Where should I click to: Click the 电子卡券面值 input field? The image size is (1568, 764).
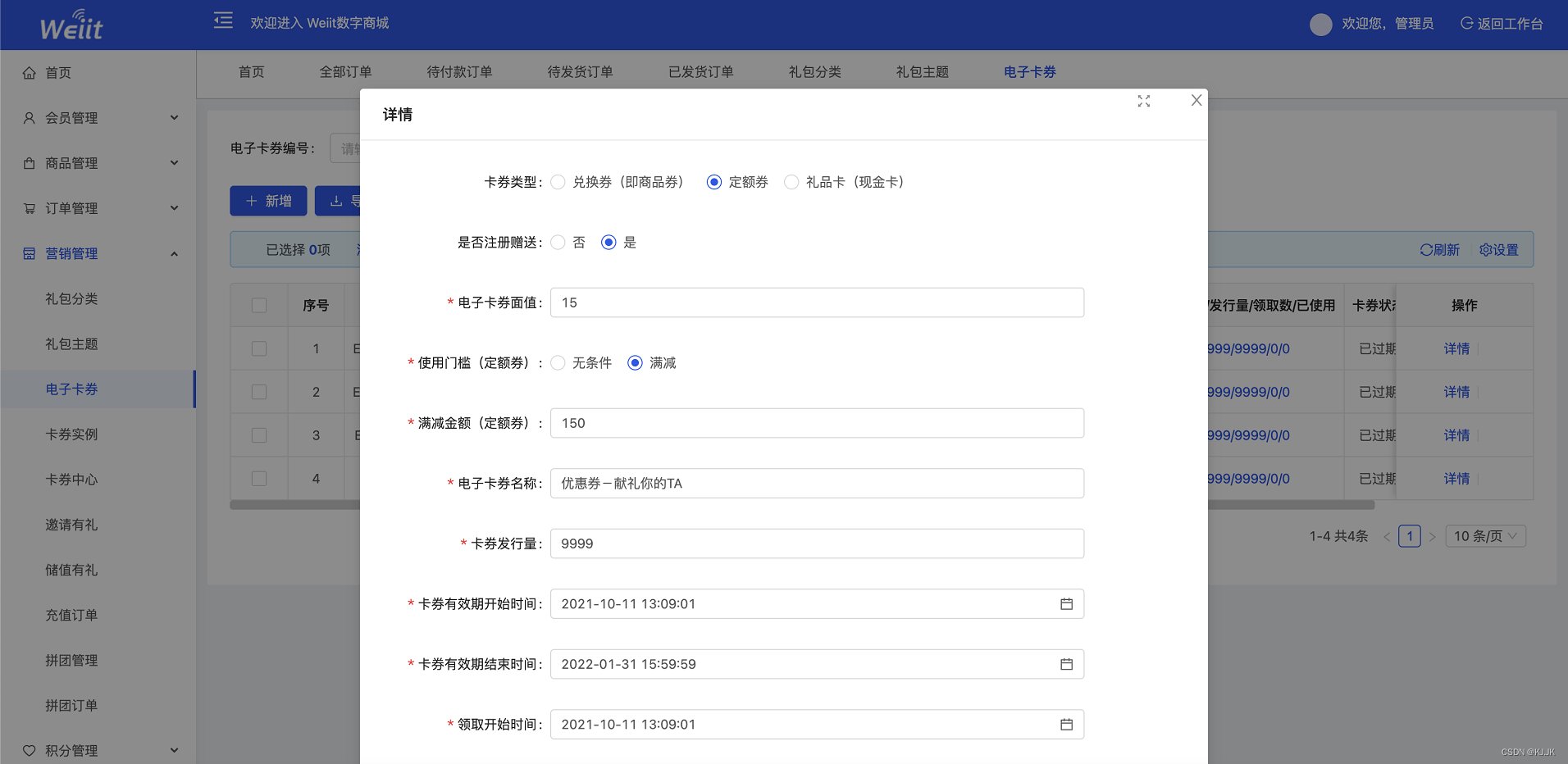(x=817, y=302)
